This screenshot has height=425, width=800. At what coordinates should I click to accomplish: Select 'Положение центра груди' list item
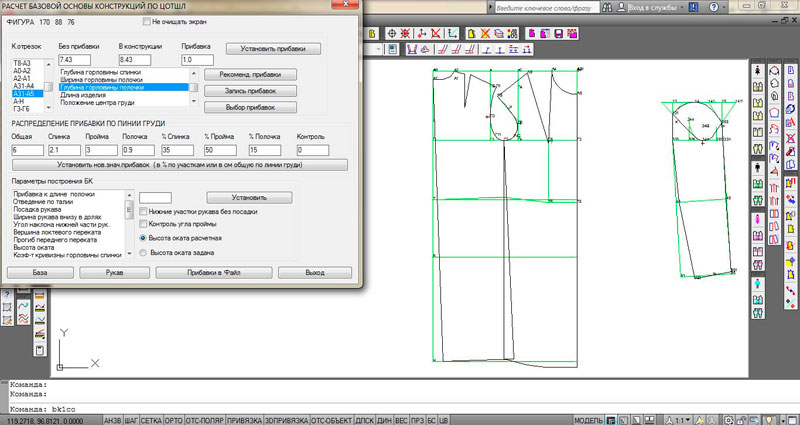pos(123,103)
